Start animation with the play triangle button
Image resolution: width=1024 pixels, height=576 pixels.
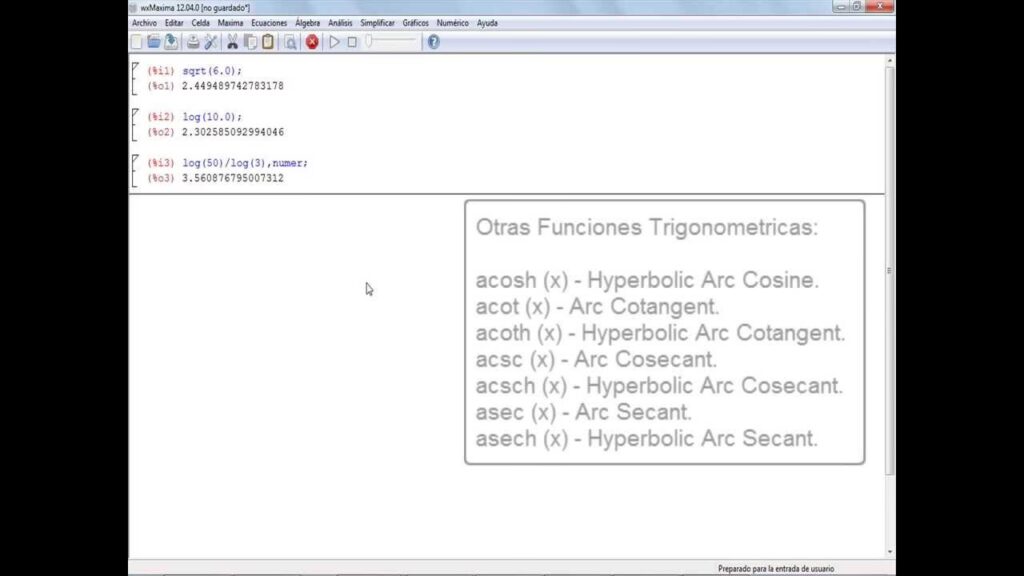pyautogui.click(x=335, y=42)
